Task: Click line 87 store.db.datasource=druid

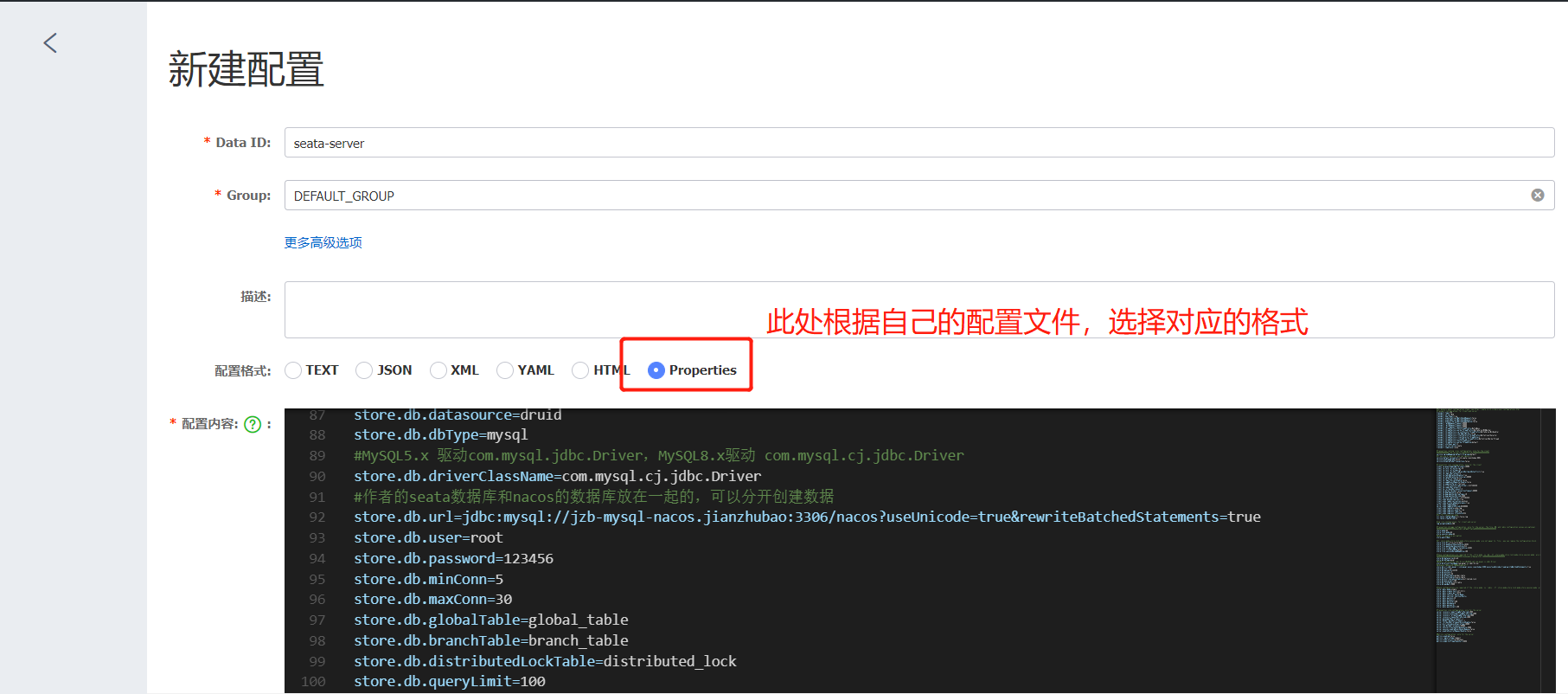Action: [458, 414]
